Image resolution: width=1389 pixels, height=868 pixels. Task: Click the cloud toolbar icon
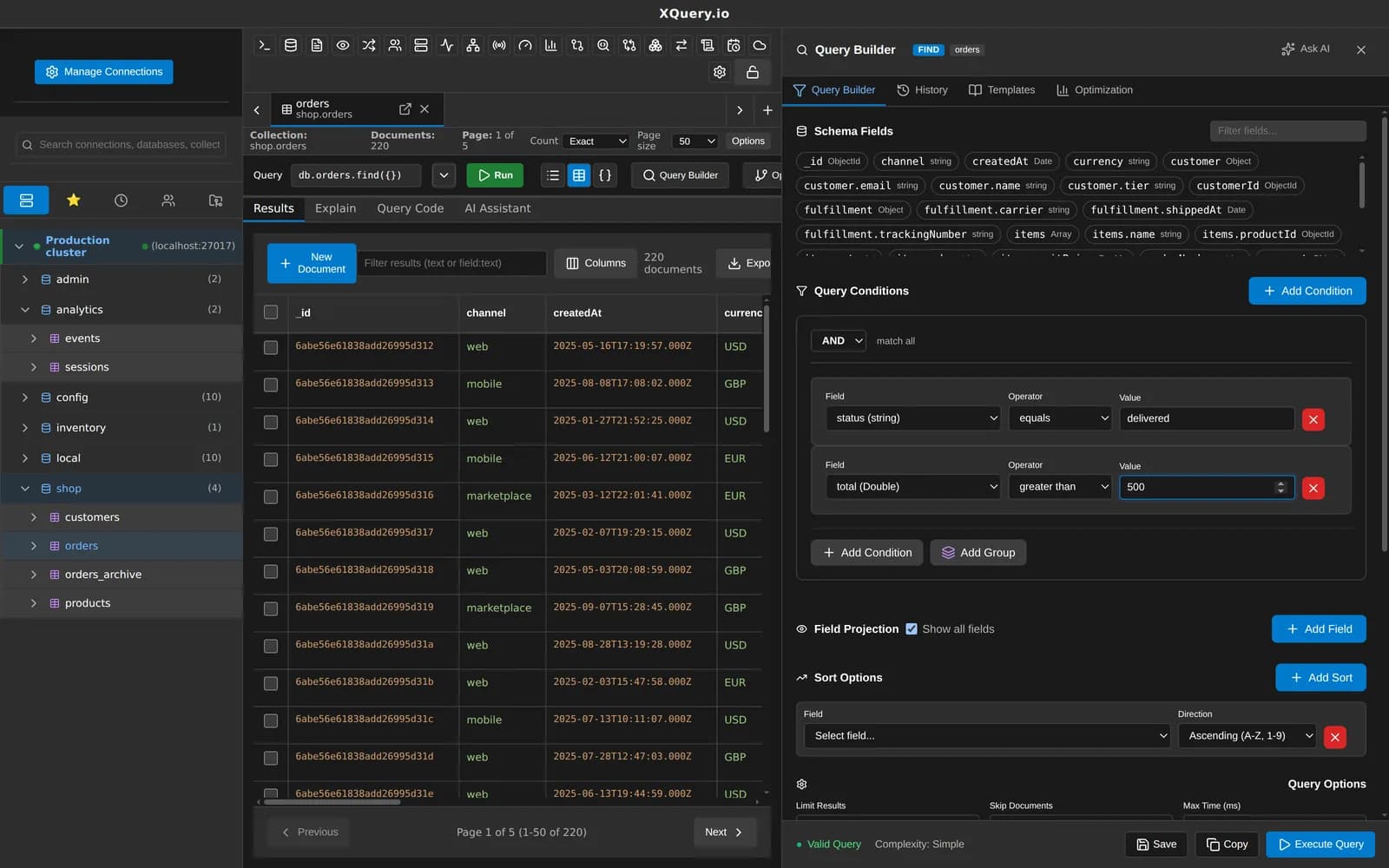click(x=760, y=45)
